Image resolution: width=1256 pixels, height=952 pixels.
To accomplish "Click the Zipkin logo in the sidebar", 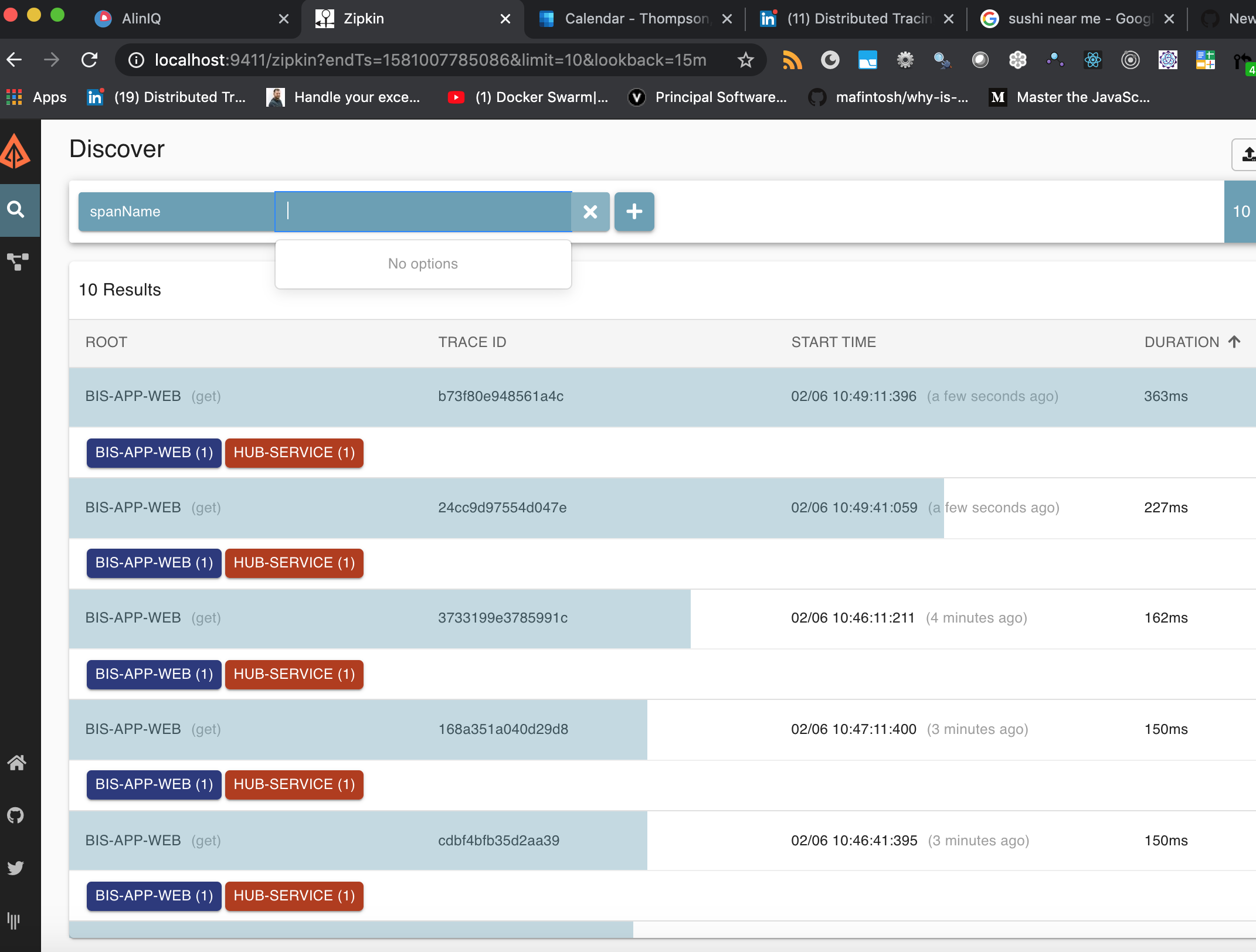I will 16,151.
